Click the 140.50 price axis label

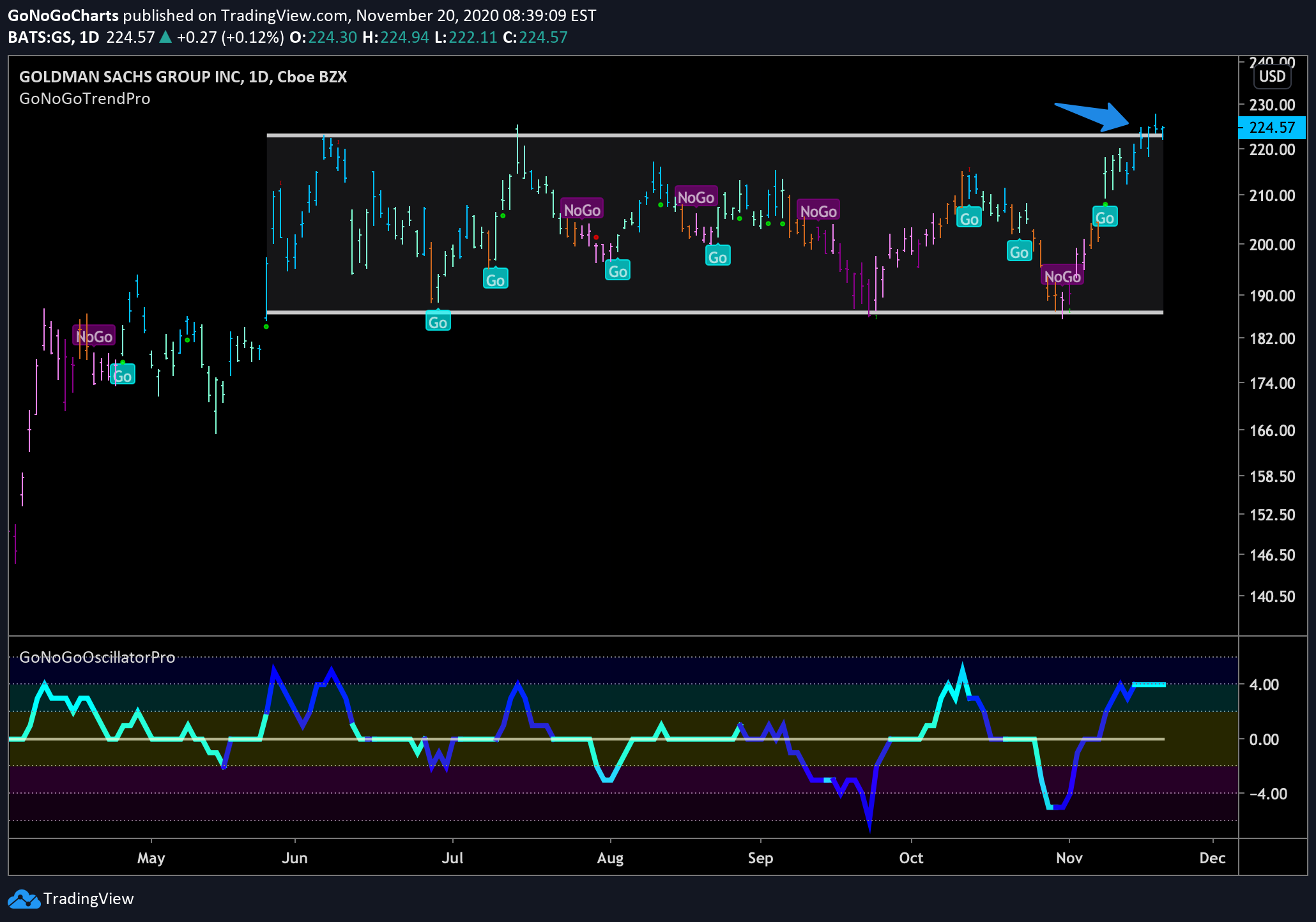click(x=1272, y=596)
